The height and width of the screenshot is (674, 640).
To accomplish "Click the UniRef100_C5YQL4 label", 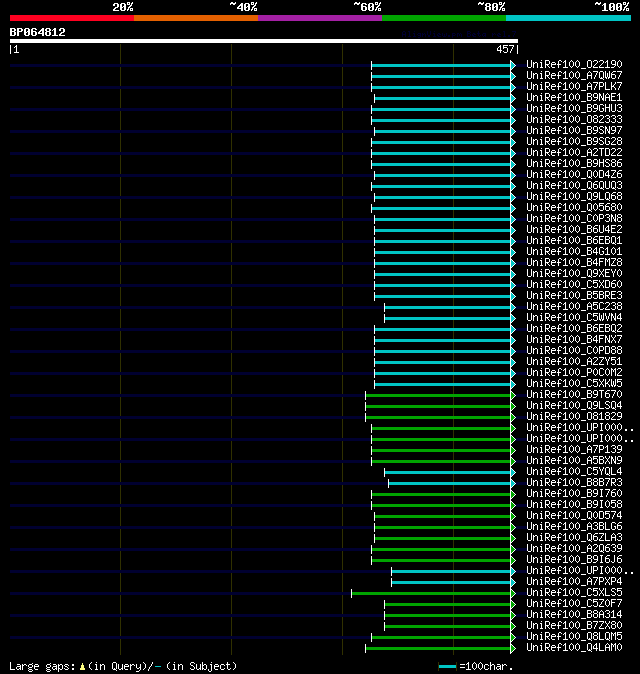I will pos(574,472).
